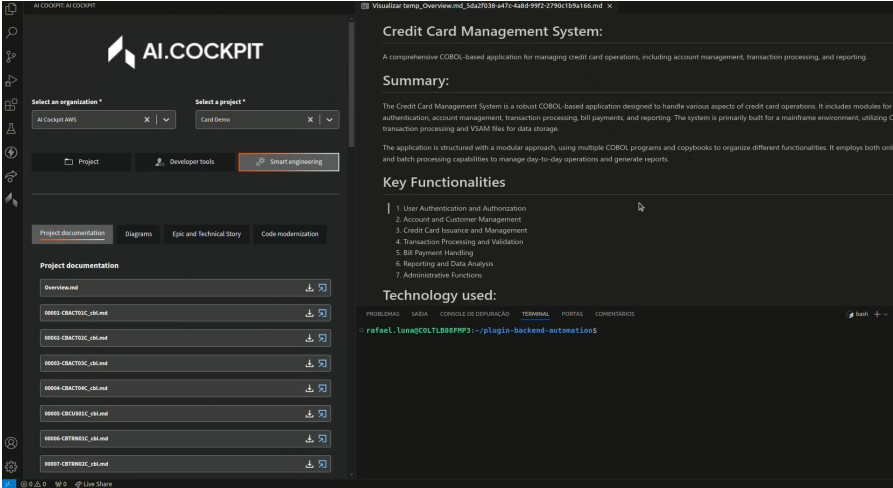Open 00001-CBACT01C_cbl.md in preview
Viewport: 893px width, 488px height.
(322, 313)
